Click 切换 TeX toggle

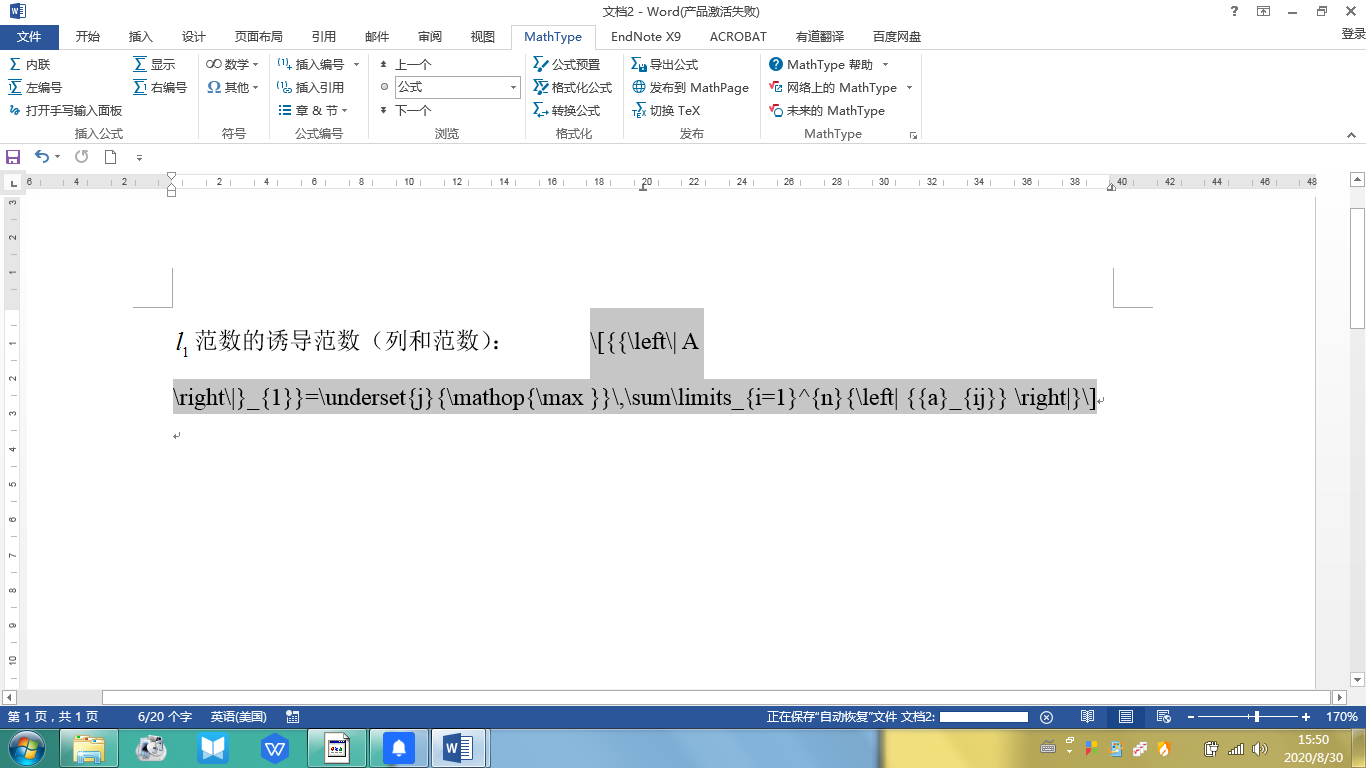click(x=666, y=110)
